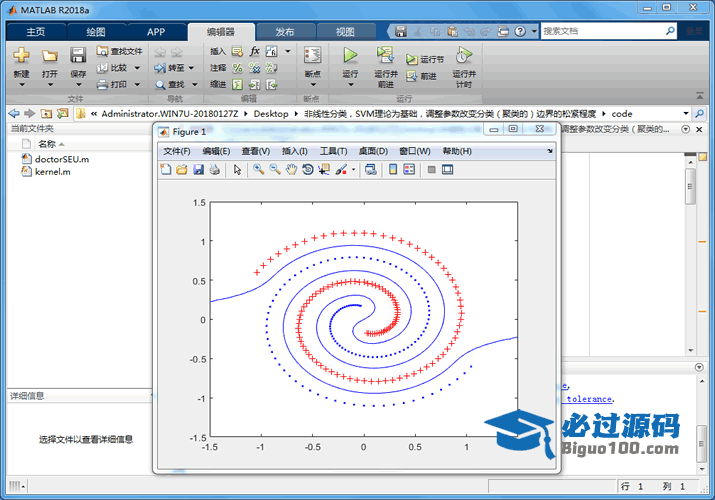Open the Save (保存) dropdown arrow

click(78, 85)
